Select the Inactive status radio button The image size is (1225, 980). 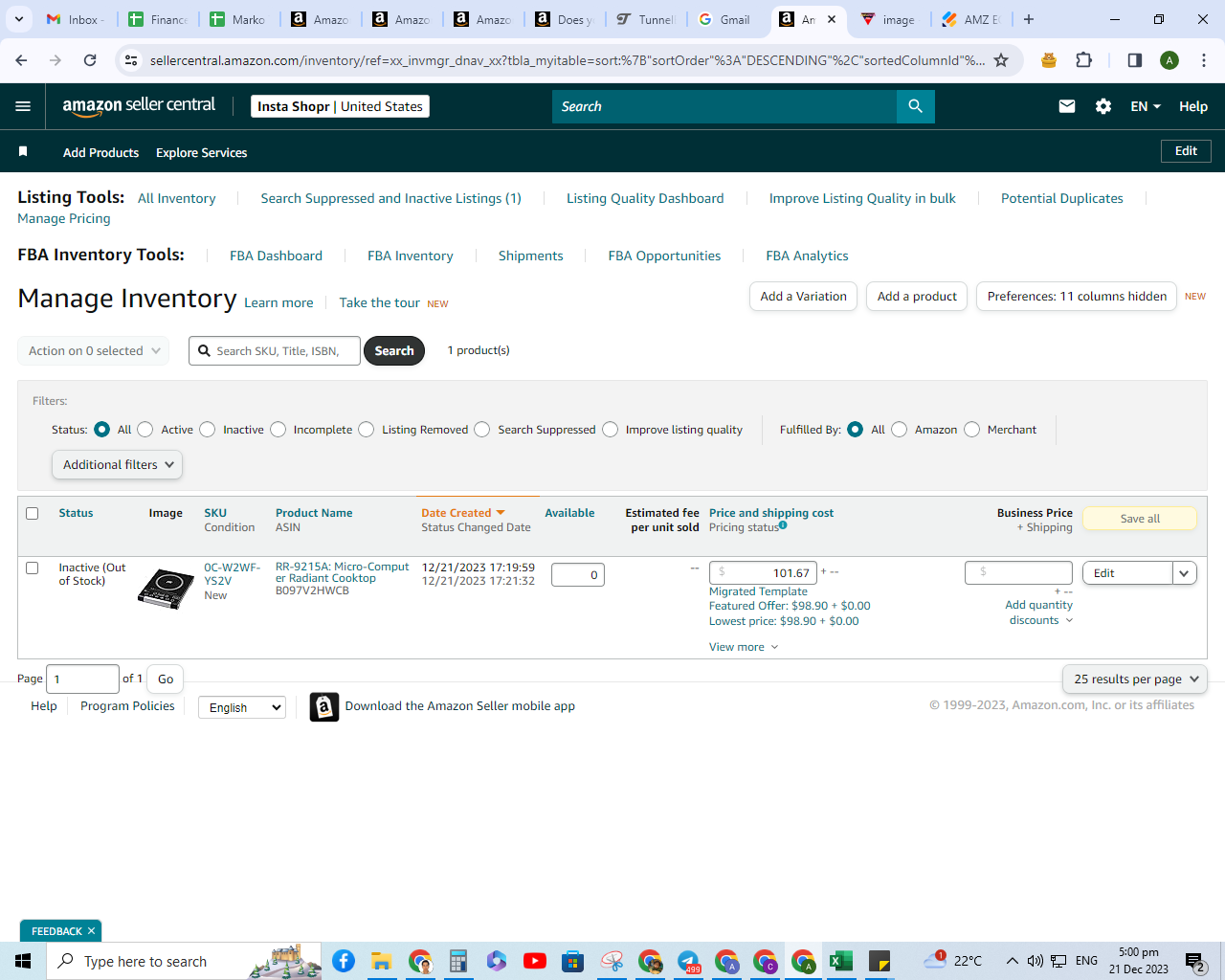(208, 430)
